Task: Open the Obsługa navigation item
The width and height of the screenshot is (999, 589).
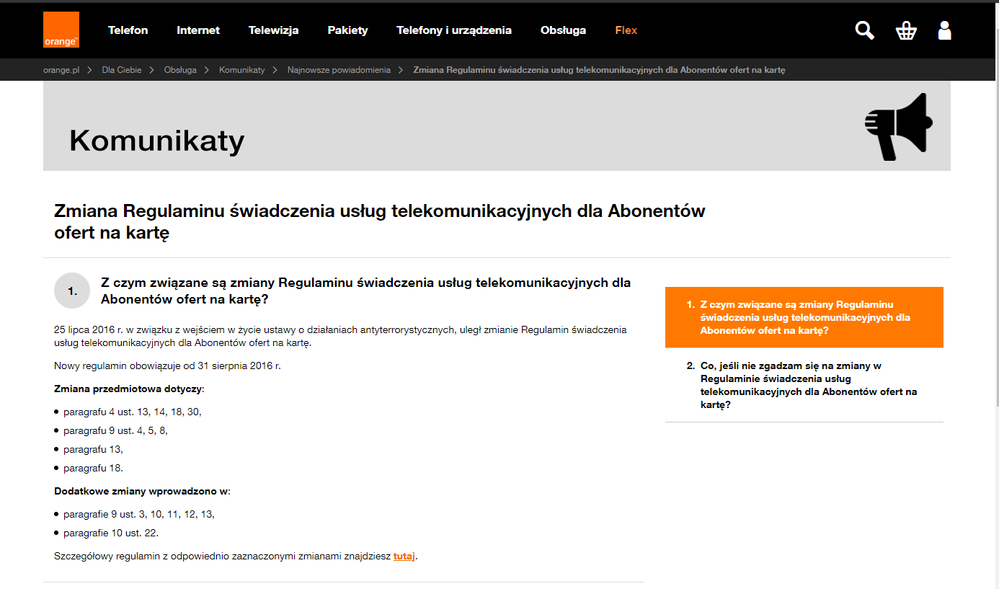Action: 563,31
